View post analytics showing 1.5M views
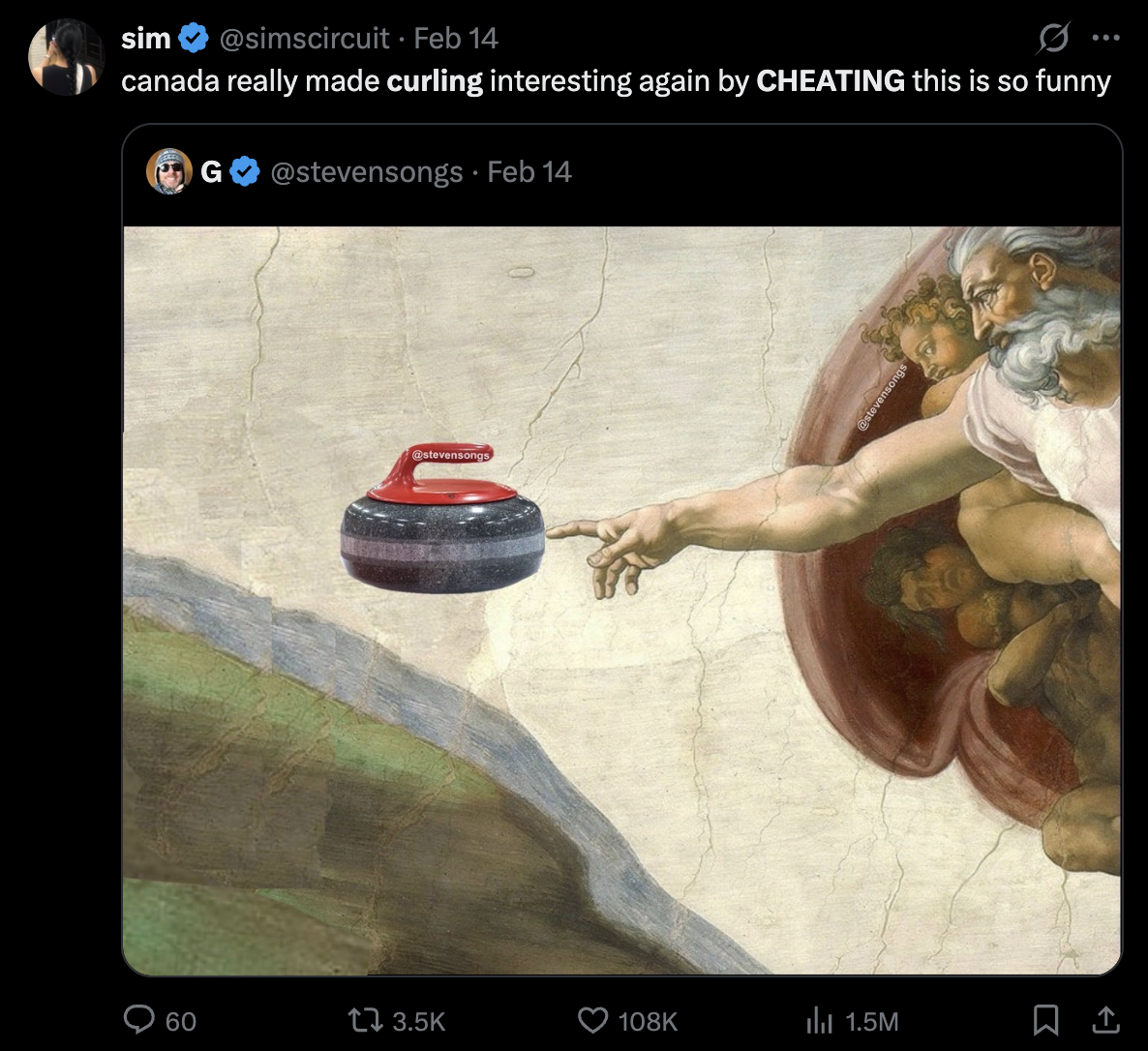1148x1051 pixels. coord(819,1020)
